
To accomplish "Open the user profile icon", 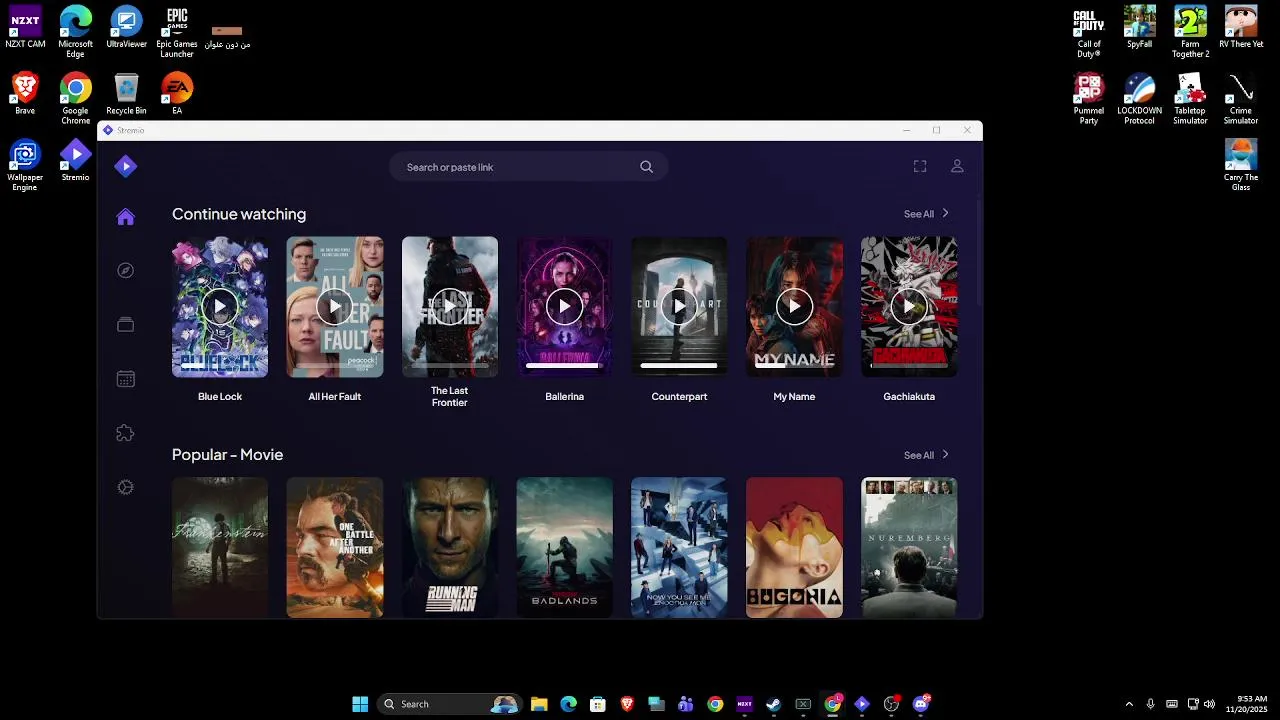I will 957,167.
